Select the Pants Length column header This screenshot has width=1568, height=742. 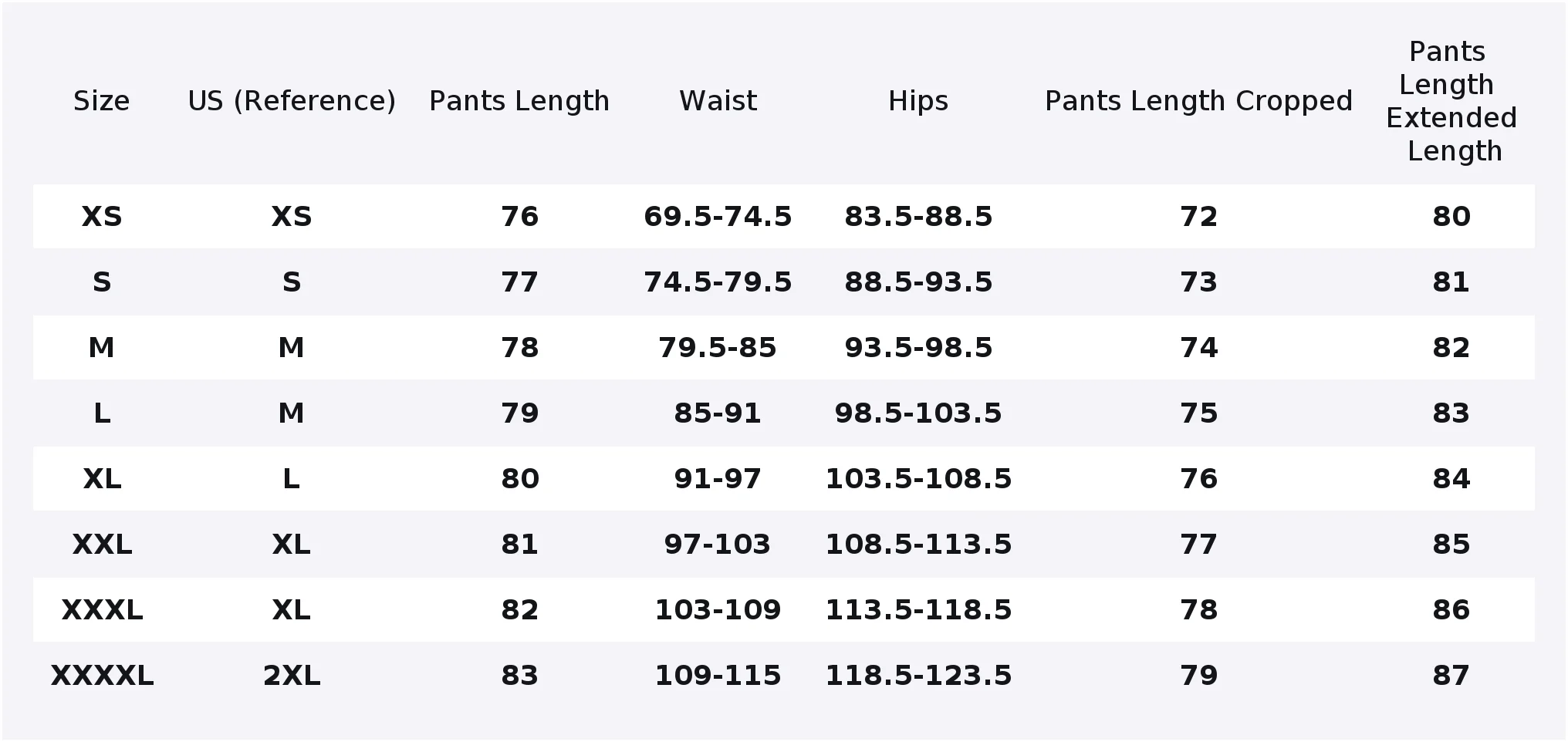(x=519, y=101)
